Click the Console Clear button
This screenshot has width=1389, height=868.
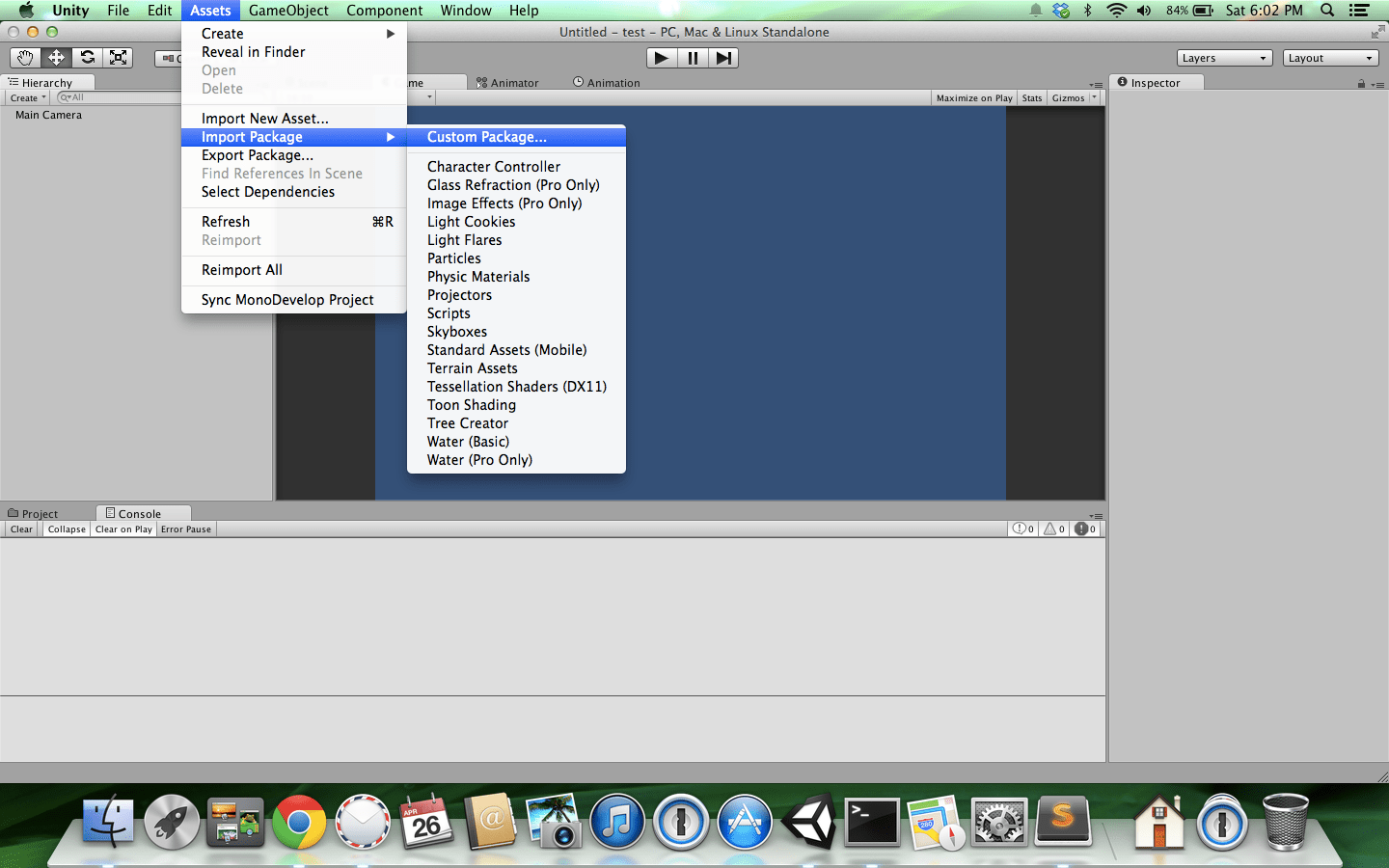click(21, 529)
